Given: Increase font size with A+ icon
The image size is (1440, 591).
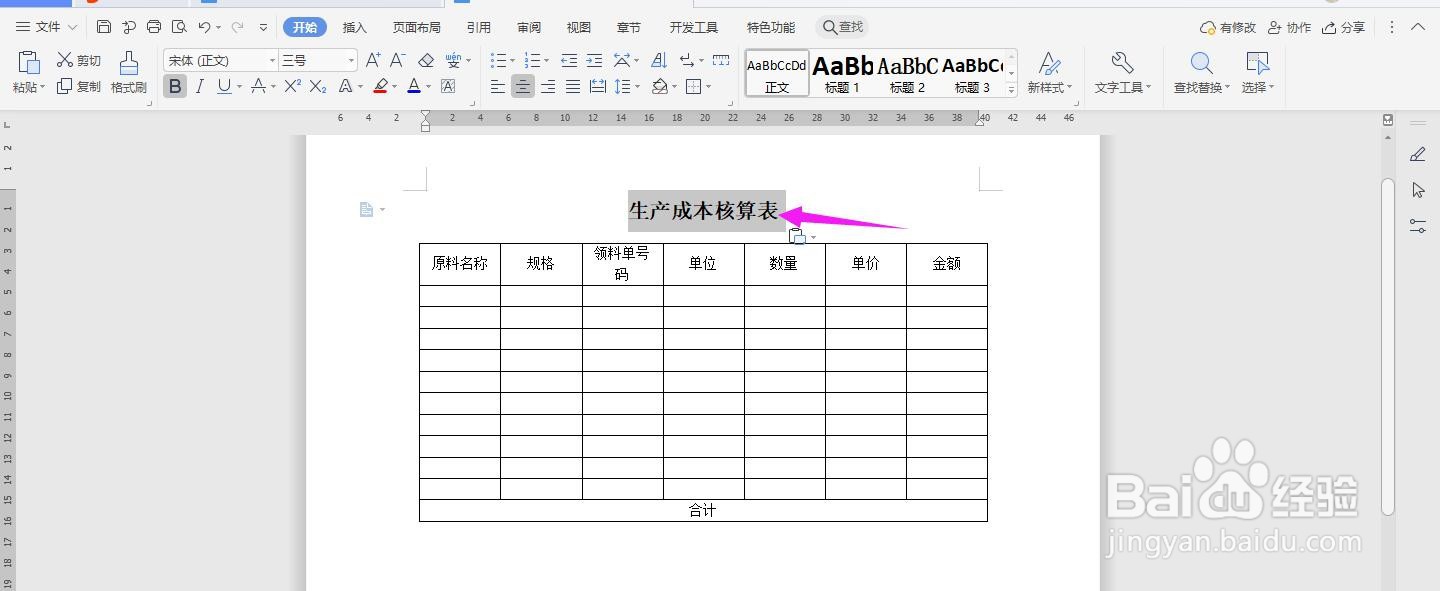Looking at the screenshot, I should point(373,60).
